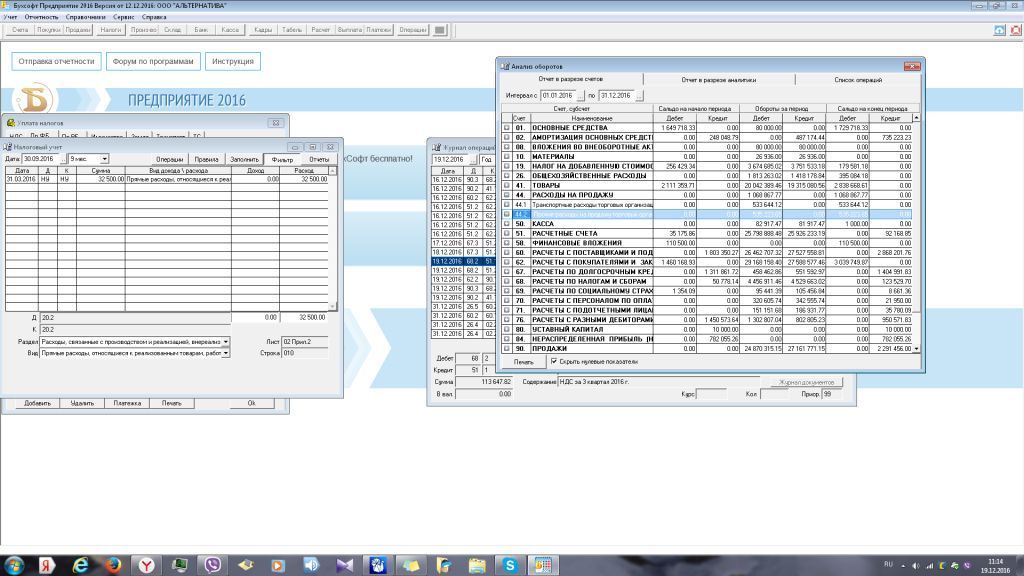Screen dimensions: 1024x576
Task: Launch Skype from the taskbar
Action: (509, 565)
